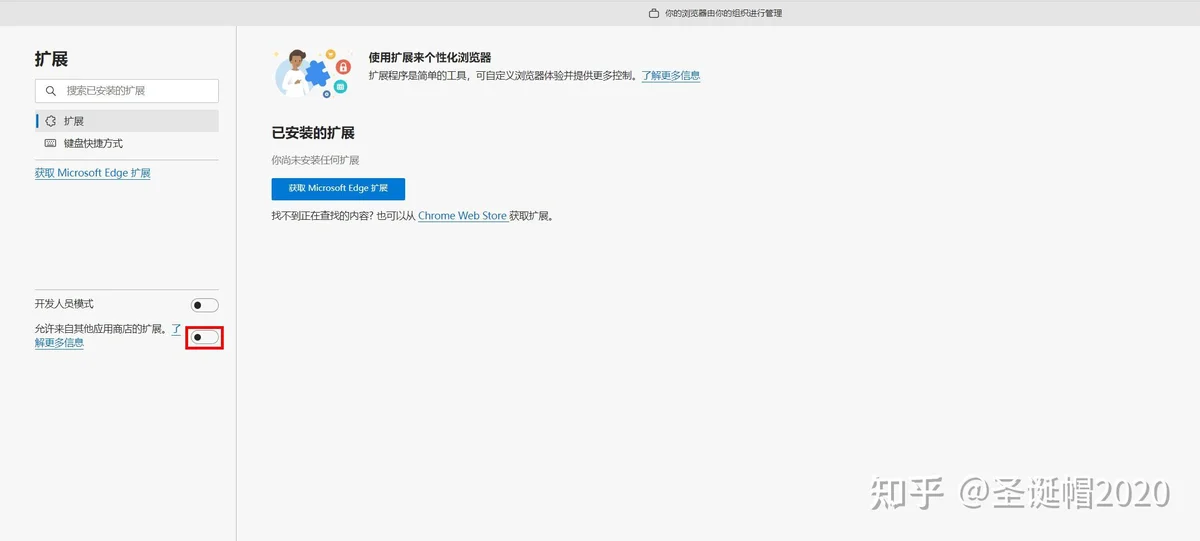Focus the 搜索已安装的扩展 search field

(x=127, y=91)
